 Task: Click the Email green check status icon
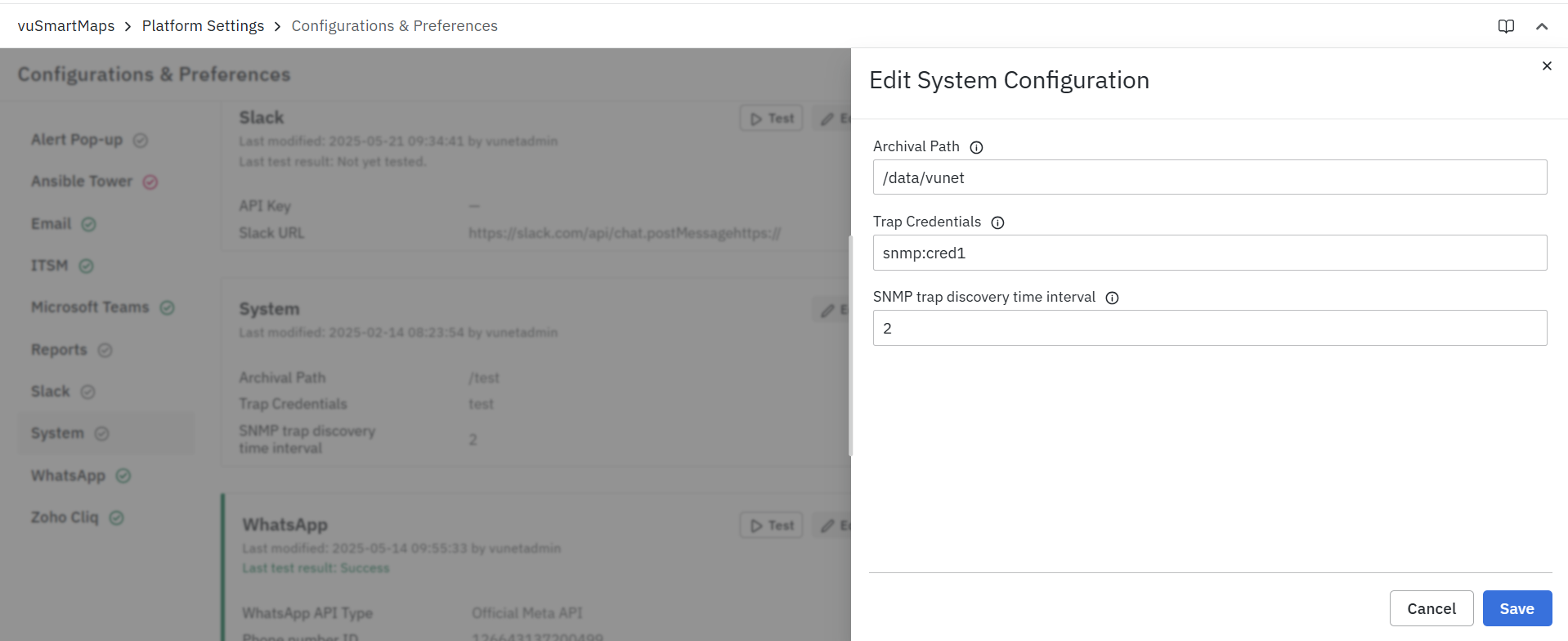(x=89, y=224)
